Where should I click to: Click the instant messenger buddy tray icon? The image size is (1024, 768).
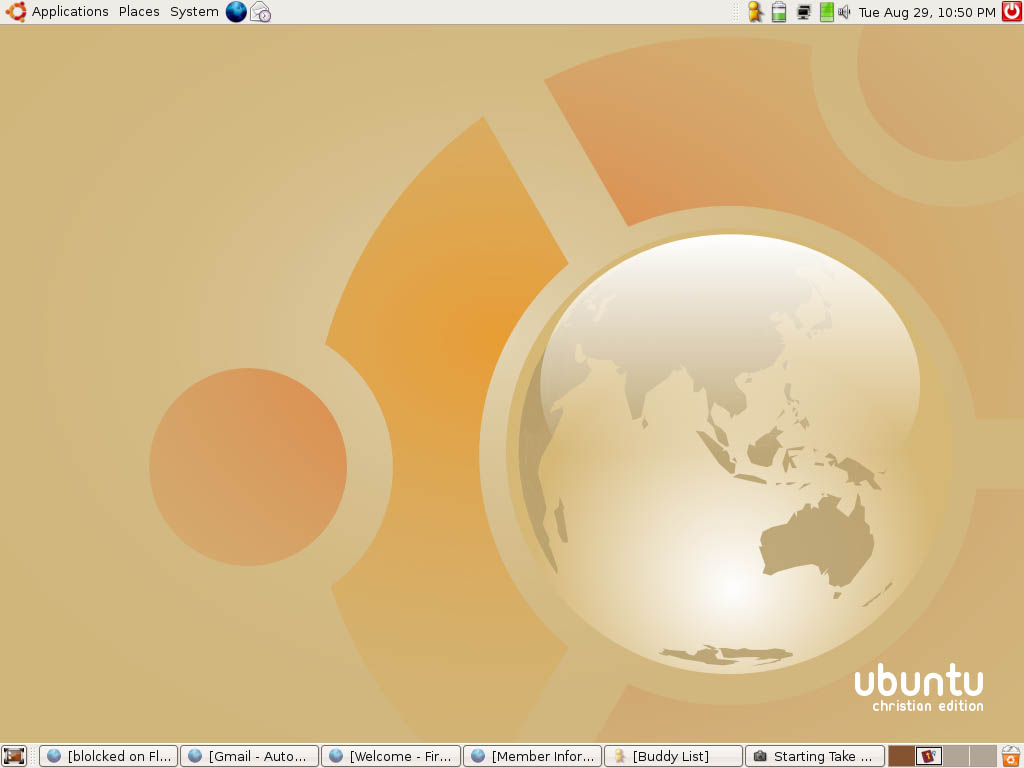pyautogui.click(x=755, y=12)
